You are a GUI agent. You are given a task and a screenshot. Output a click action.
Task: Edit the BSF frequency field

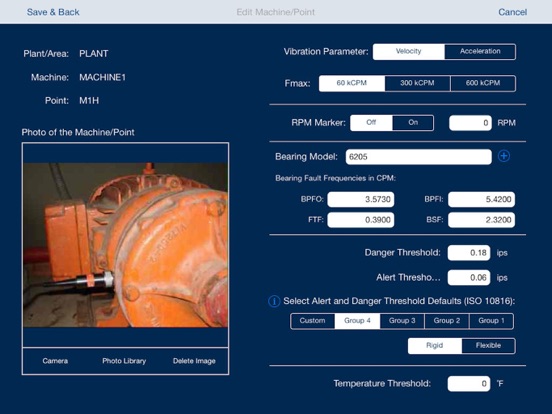pos(482,220)
